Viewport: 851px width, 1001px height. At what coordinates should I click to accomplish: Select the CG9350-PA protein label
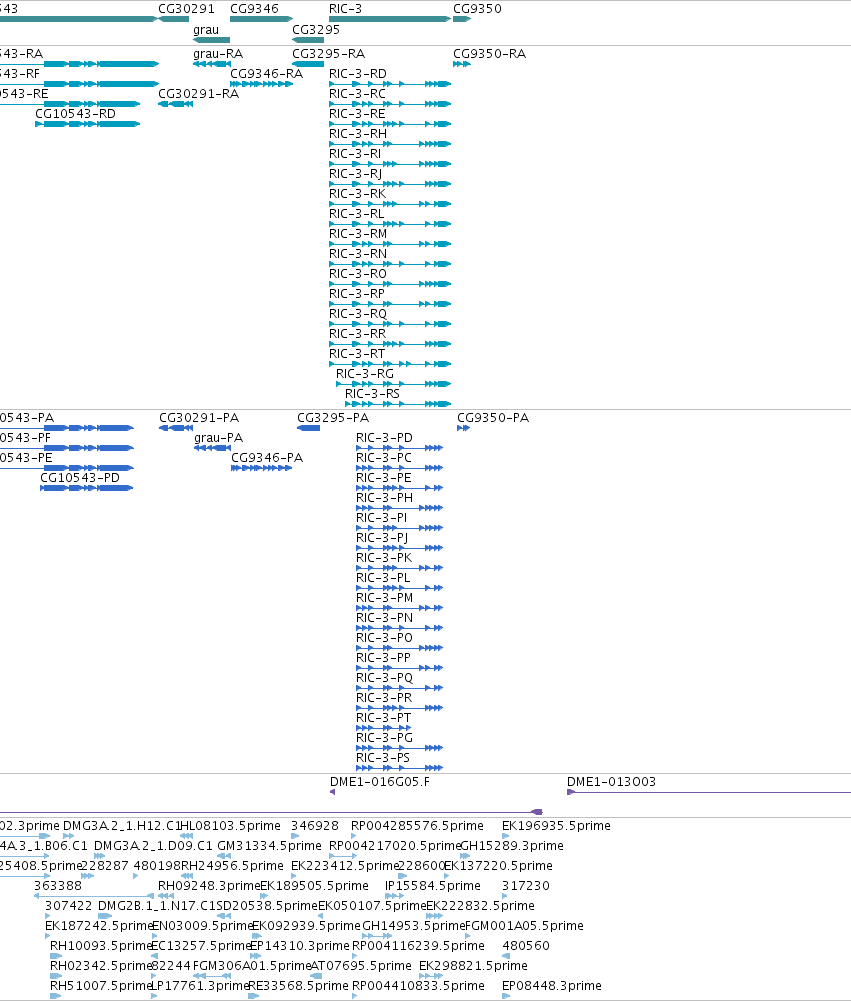click(x=493, y=418)
